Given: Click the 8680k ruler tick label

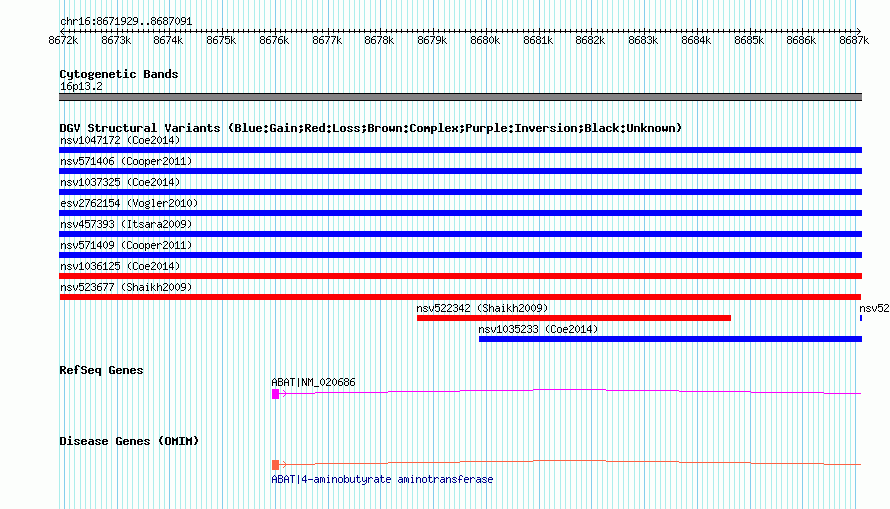Looking at the screenshot, I should [485, 40].
